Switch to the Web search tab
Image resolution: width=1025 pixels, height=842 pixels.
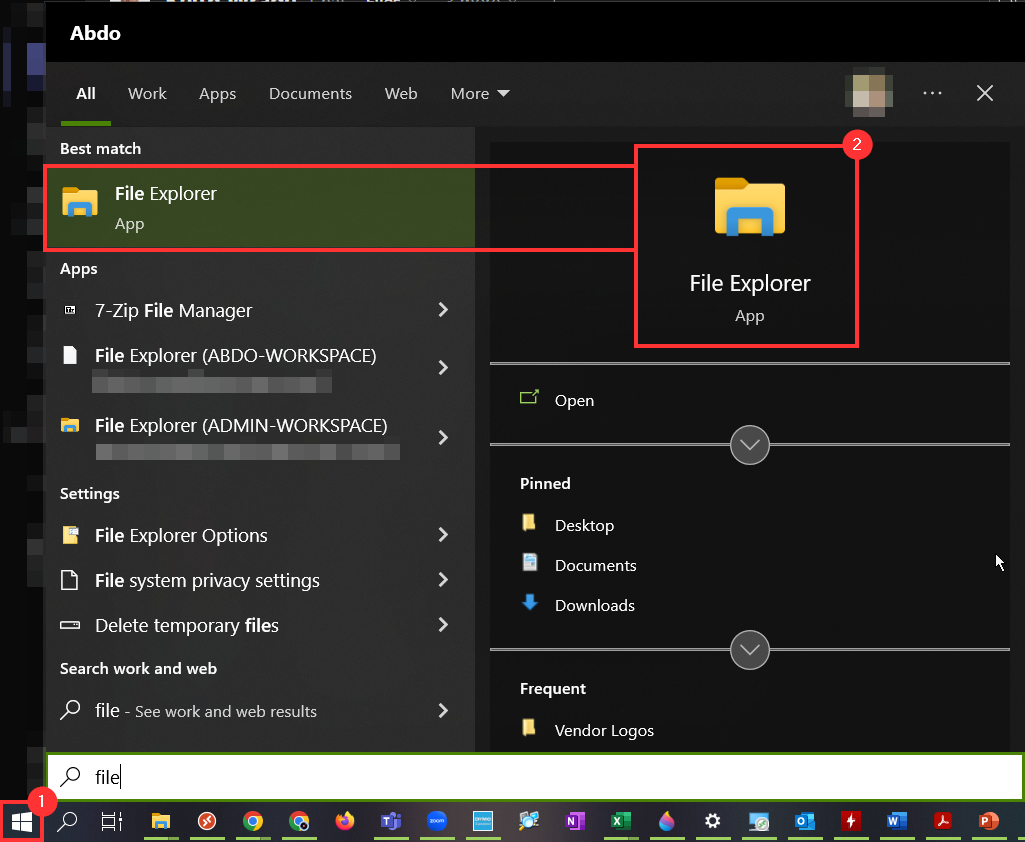tap(401, 93)
